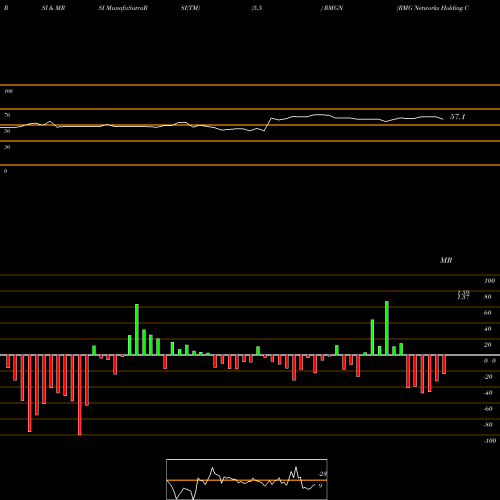Click the -60 label on MR axis
The width and height of the screenshot is (500, 500).
point(488,409)
